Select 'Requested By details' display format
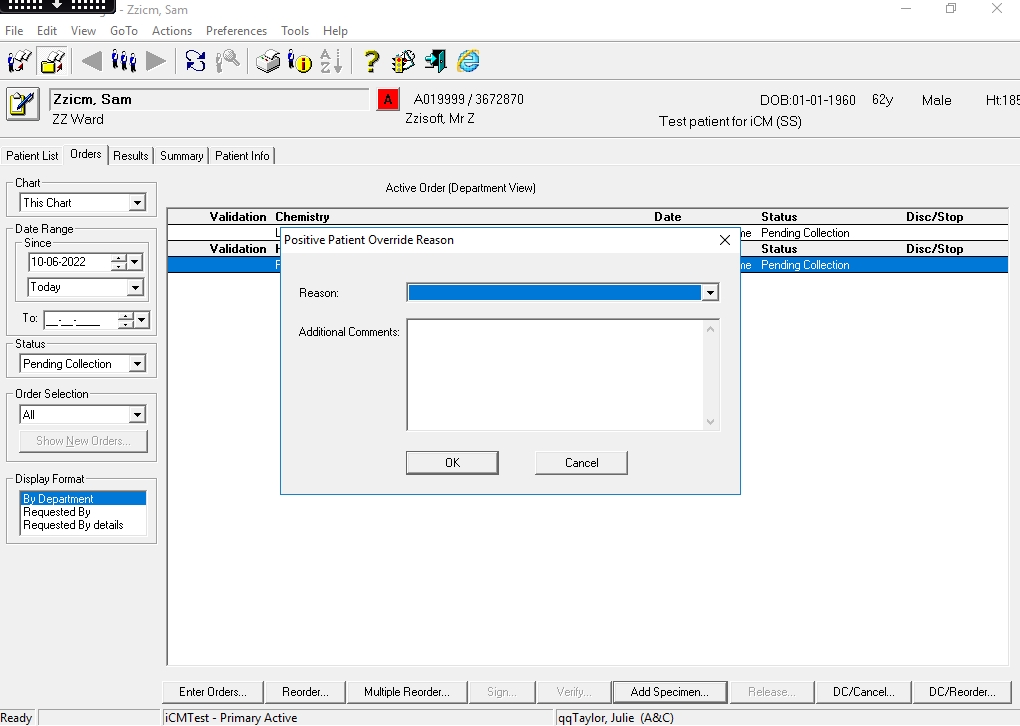The image size is (1020, 726). (x=83, y=525)
